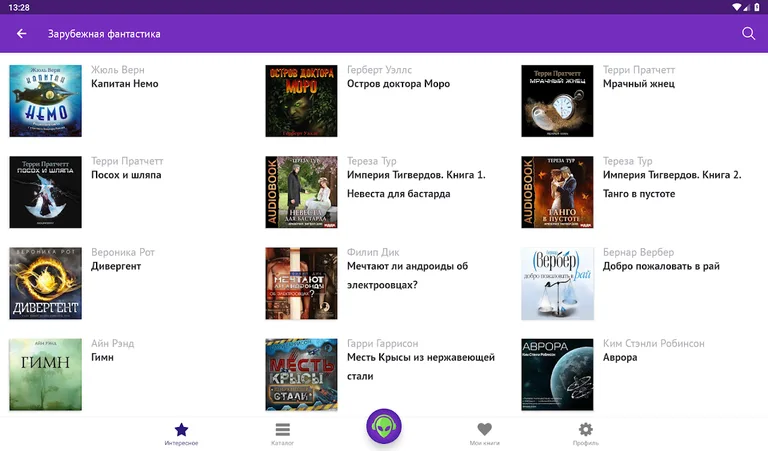Image resolution: width=768 pixels, height=451 pixels.
Task: Go back using the arrow icon
Action: [x=22, y=33]
